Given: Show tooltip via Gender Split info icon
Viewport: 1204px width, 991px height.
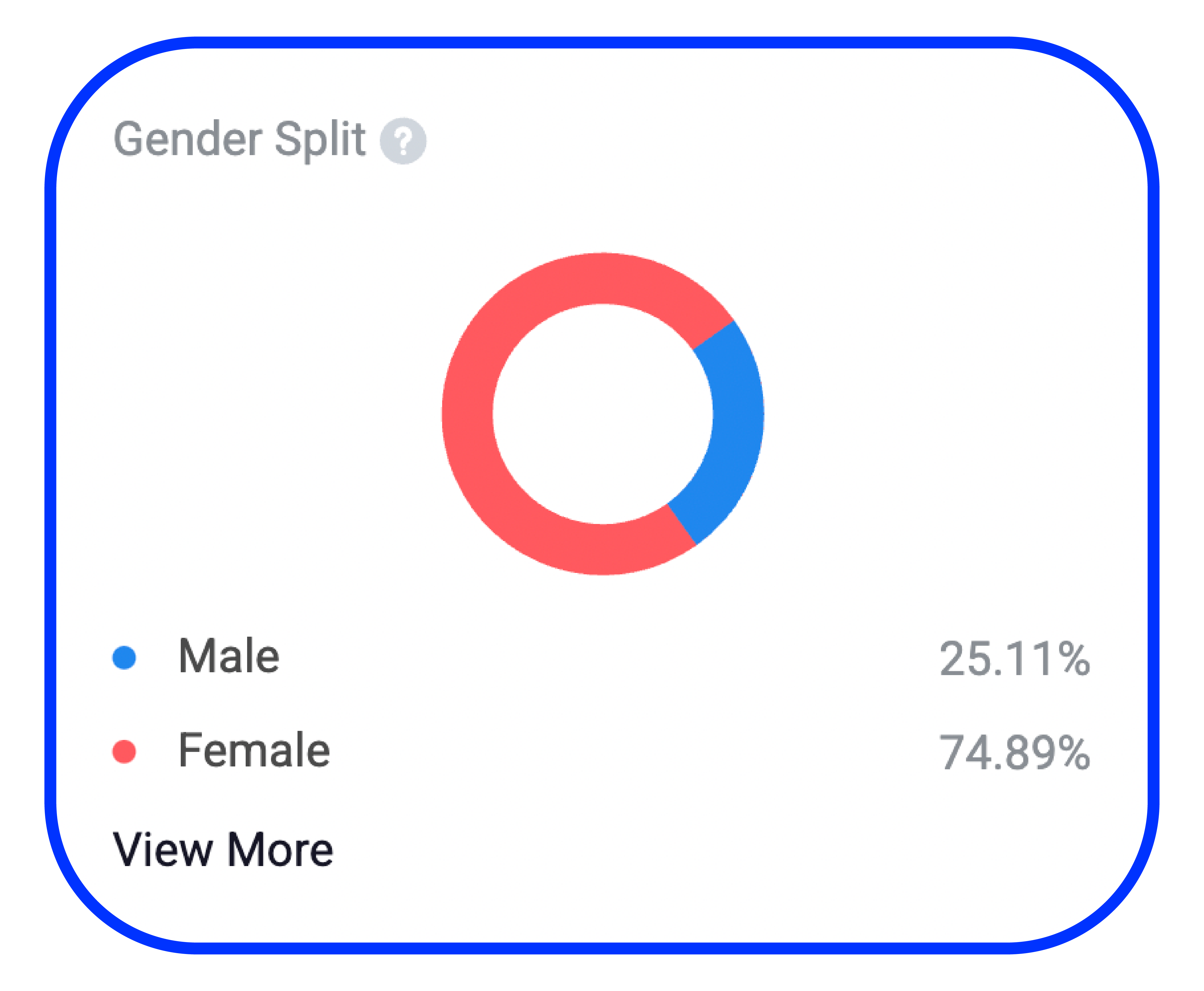Looking at the screenshot, I should tap(403, 141).
